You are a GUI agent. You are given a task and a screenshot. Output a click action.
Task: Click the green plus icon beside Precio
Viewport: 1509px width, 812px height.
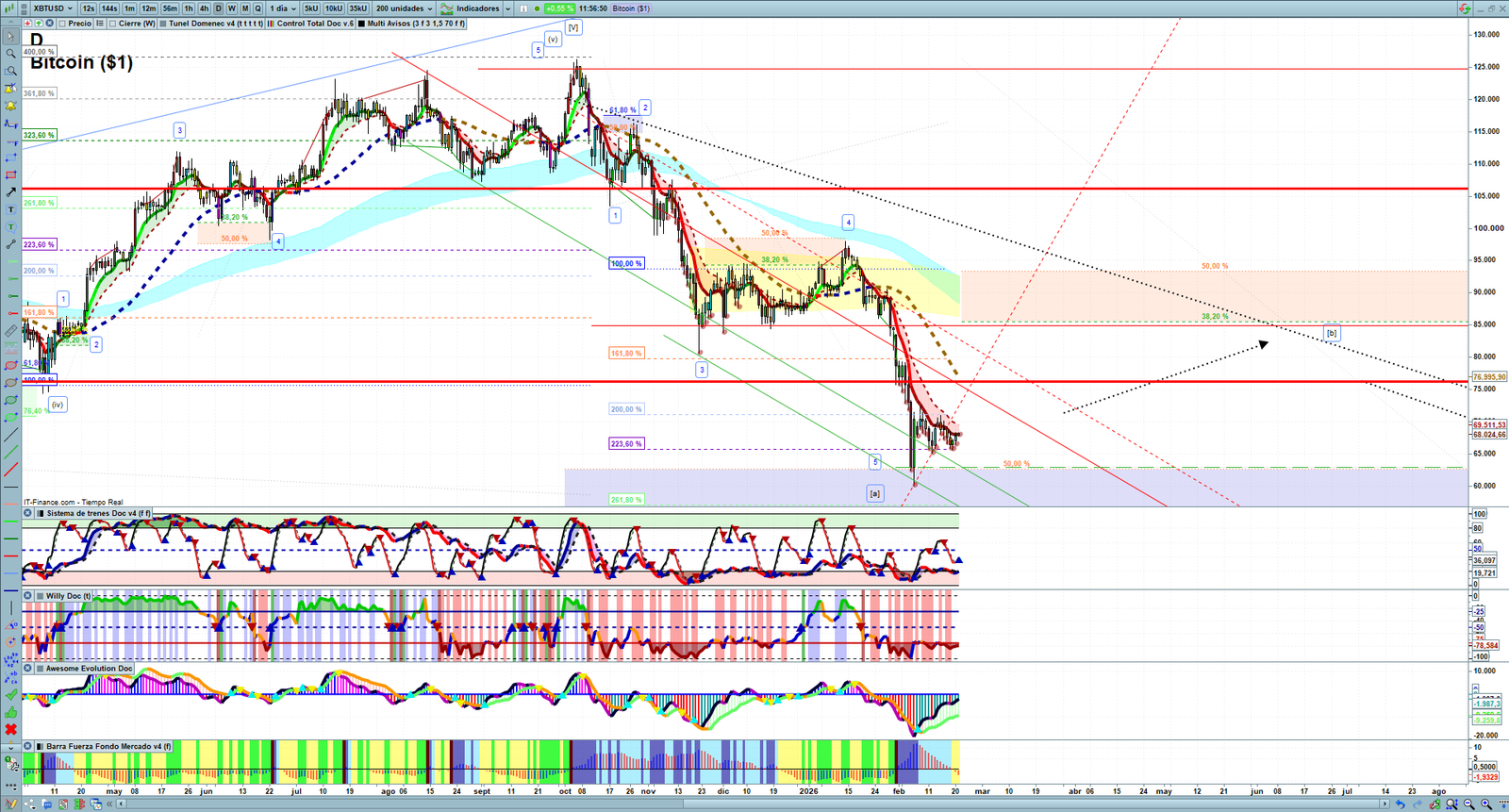38,24
